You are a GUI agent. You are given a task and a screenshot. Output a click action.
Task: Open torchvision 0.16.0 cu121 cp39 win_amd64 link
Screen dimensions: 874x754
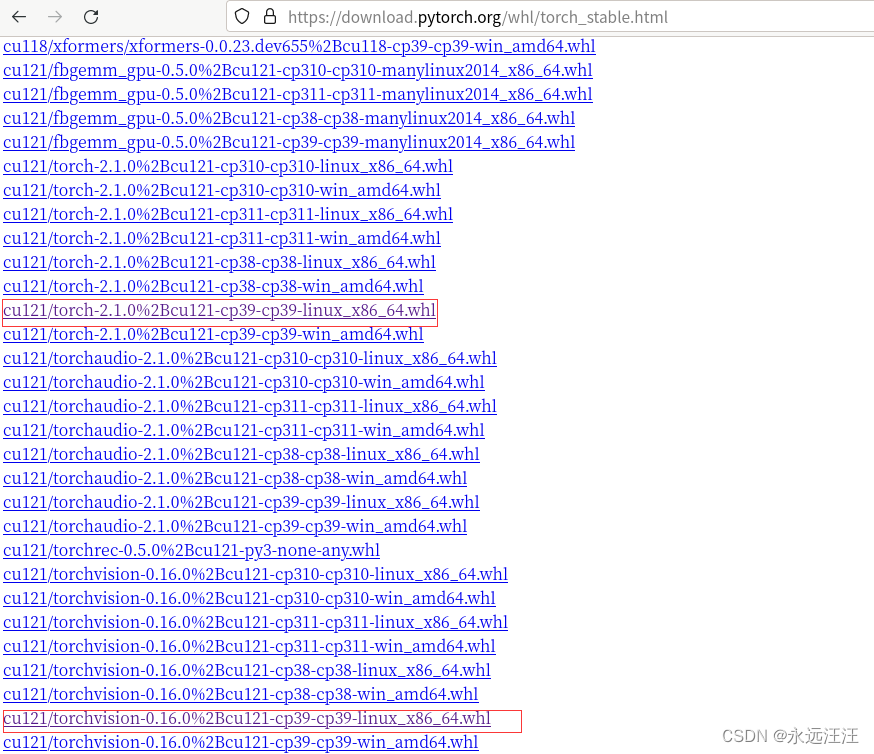240,742
